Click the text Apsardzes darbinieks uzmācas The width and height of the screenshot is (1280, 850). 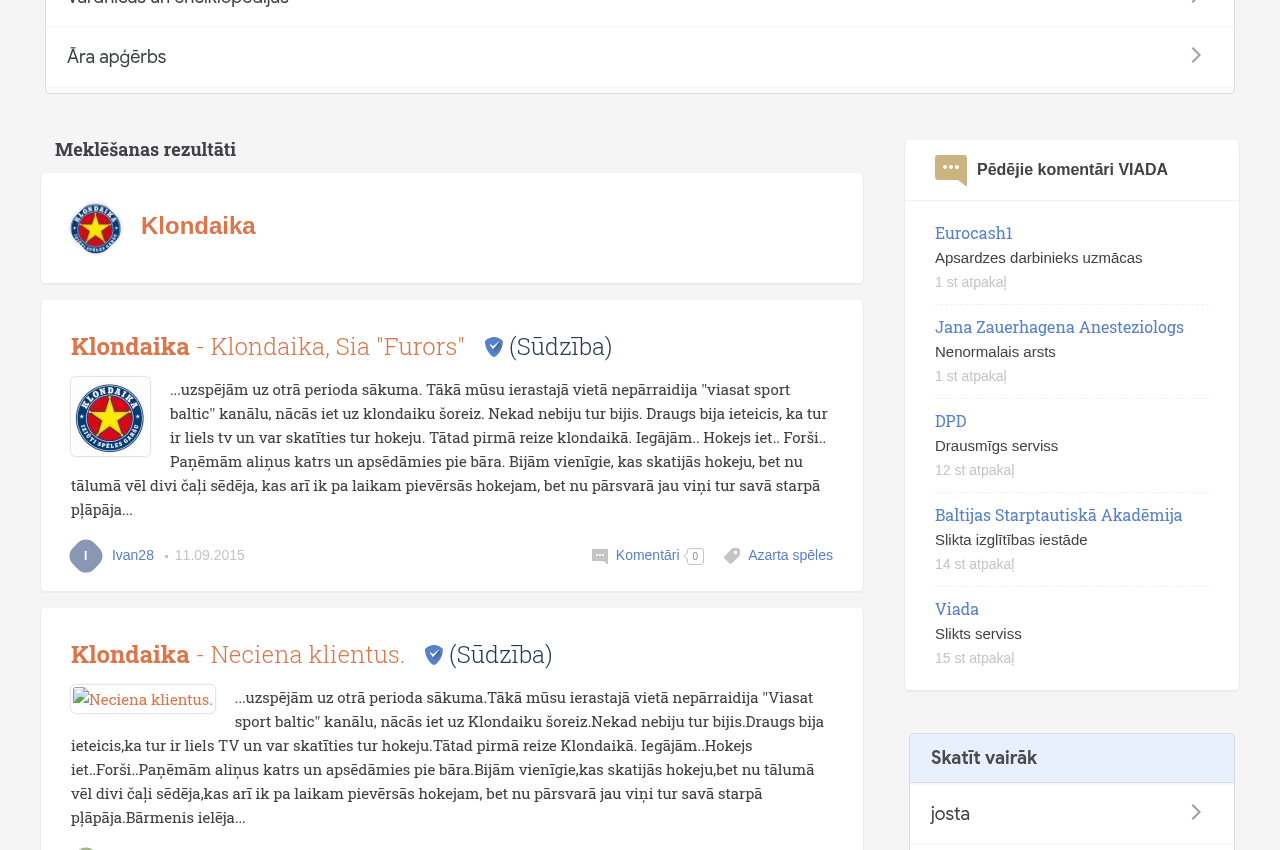pos(1039,258)
